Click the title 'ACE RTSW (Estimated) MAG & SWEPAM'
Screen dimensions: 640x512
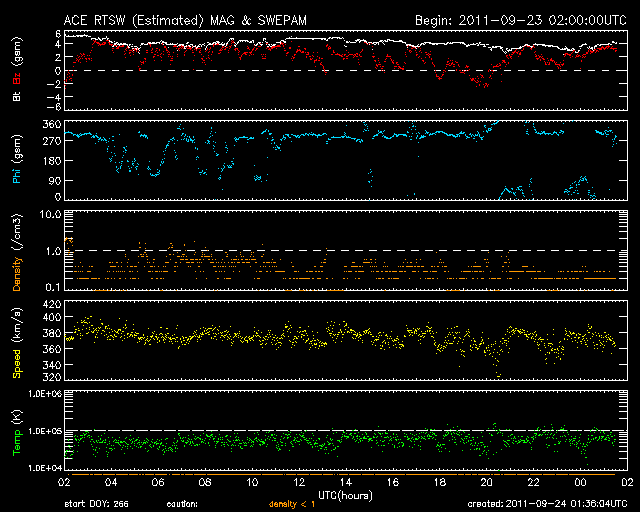pyautogui.click(x=185, y=20)
